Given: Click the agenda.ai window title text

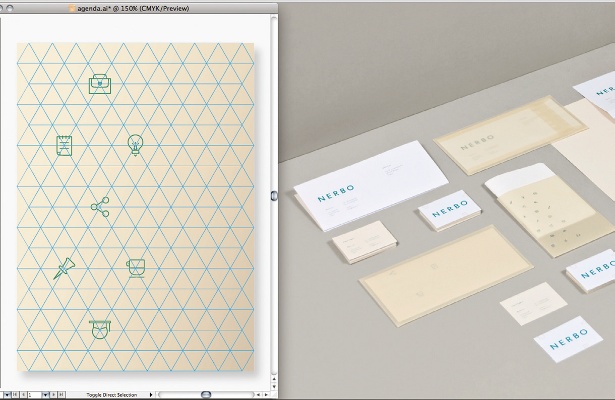Looking at the screenshot, I should tap(133, 8).
